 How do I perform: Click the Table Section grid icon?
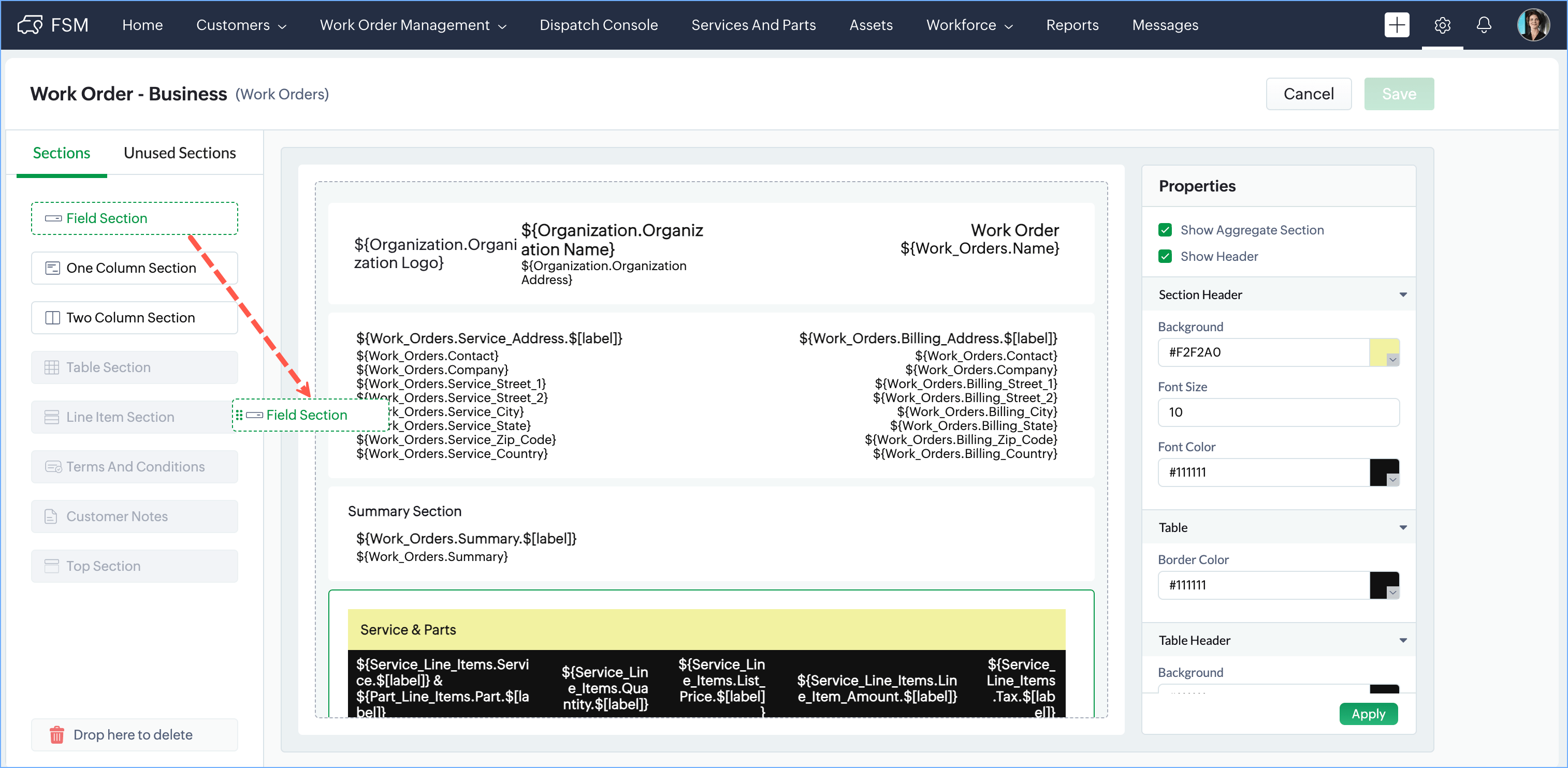coord(52,367)
